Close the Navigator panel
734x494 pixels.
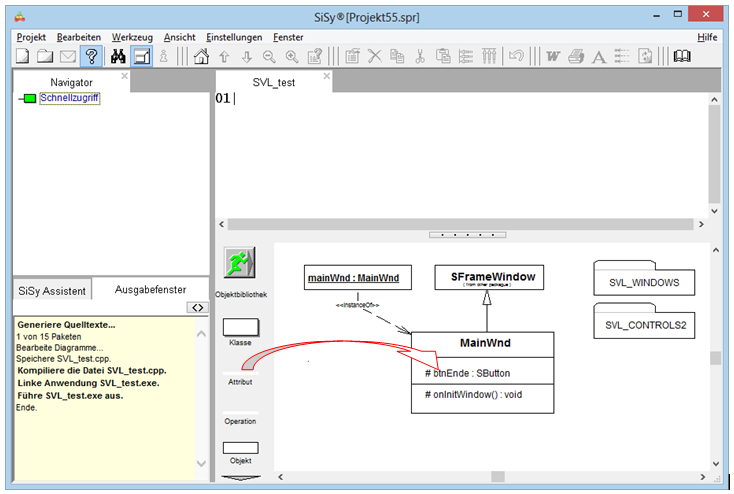[x=125, y=76]
